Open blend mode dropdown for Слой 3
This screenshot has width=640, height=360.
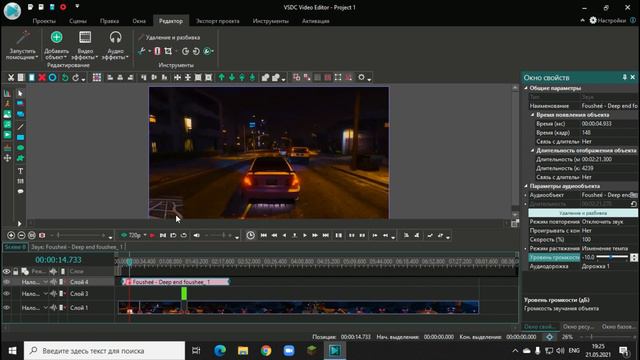46,293
